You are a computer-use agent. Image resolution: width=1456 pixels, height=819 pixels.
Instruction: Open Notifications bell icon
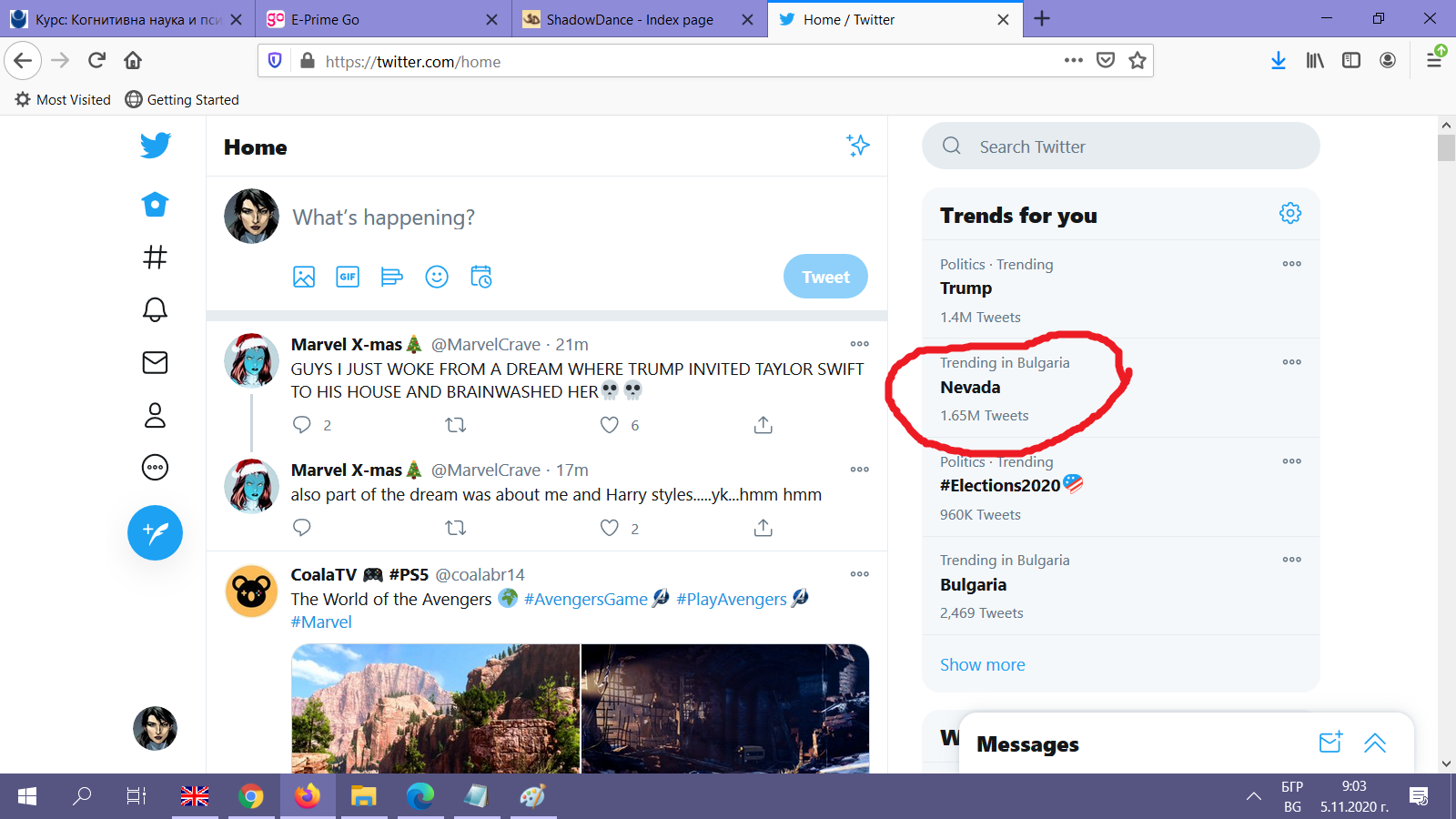pyautogui.click(x=156, y=309)
